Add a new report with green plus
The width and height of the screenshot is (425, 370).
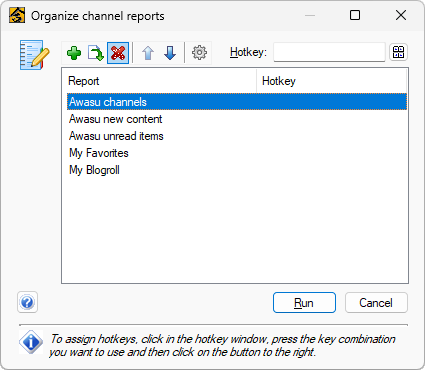pyautogui.click(x=74, y=53)
